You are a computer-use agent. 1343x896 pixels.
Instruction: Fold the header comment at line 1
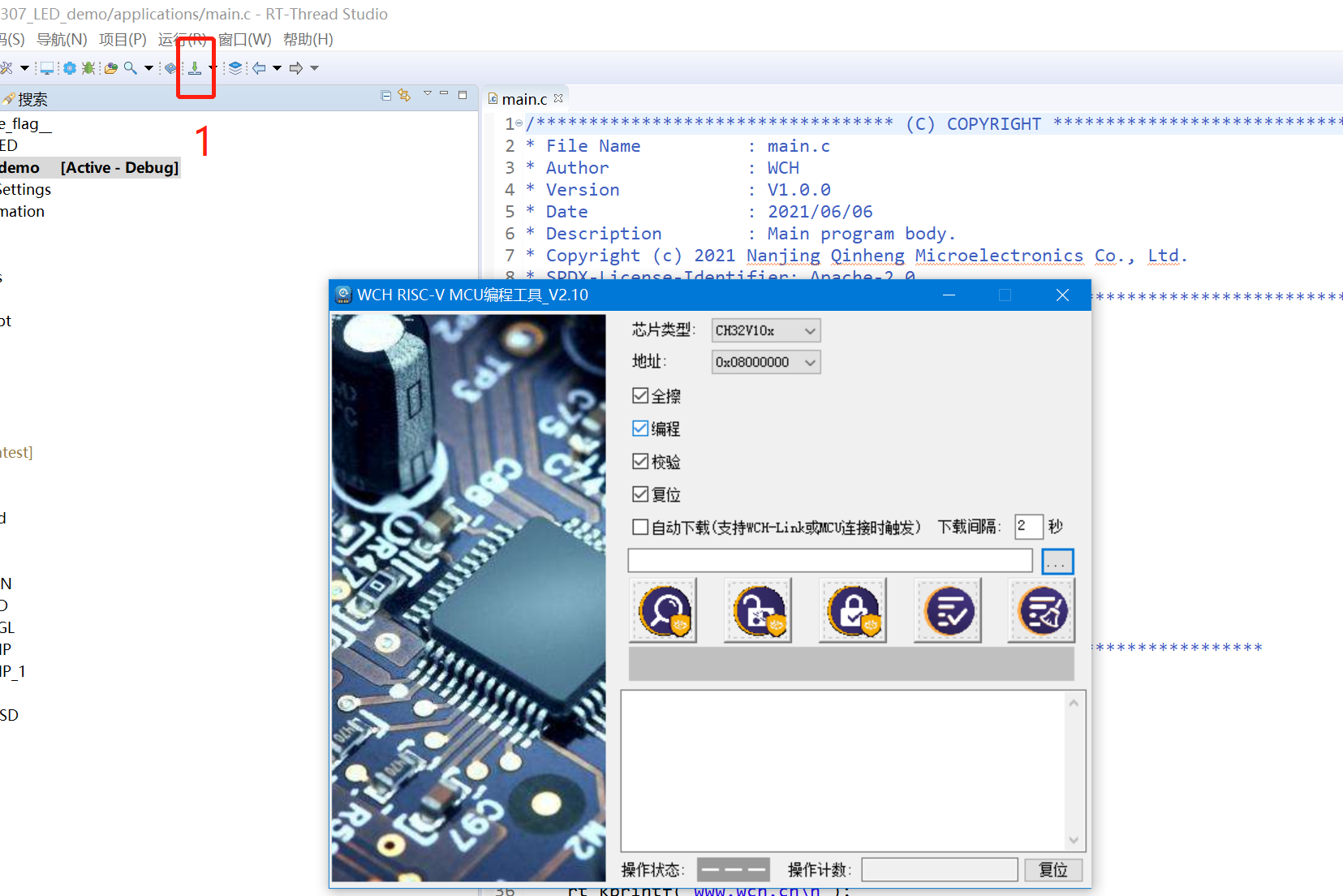click(519, 123)
